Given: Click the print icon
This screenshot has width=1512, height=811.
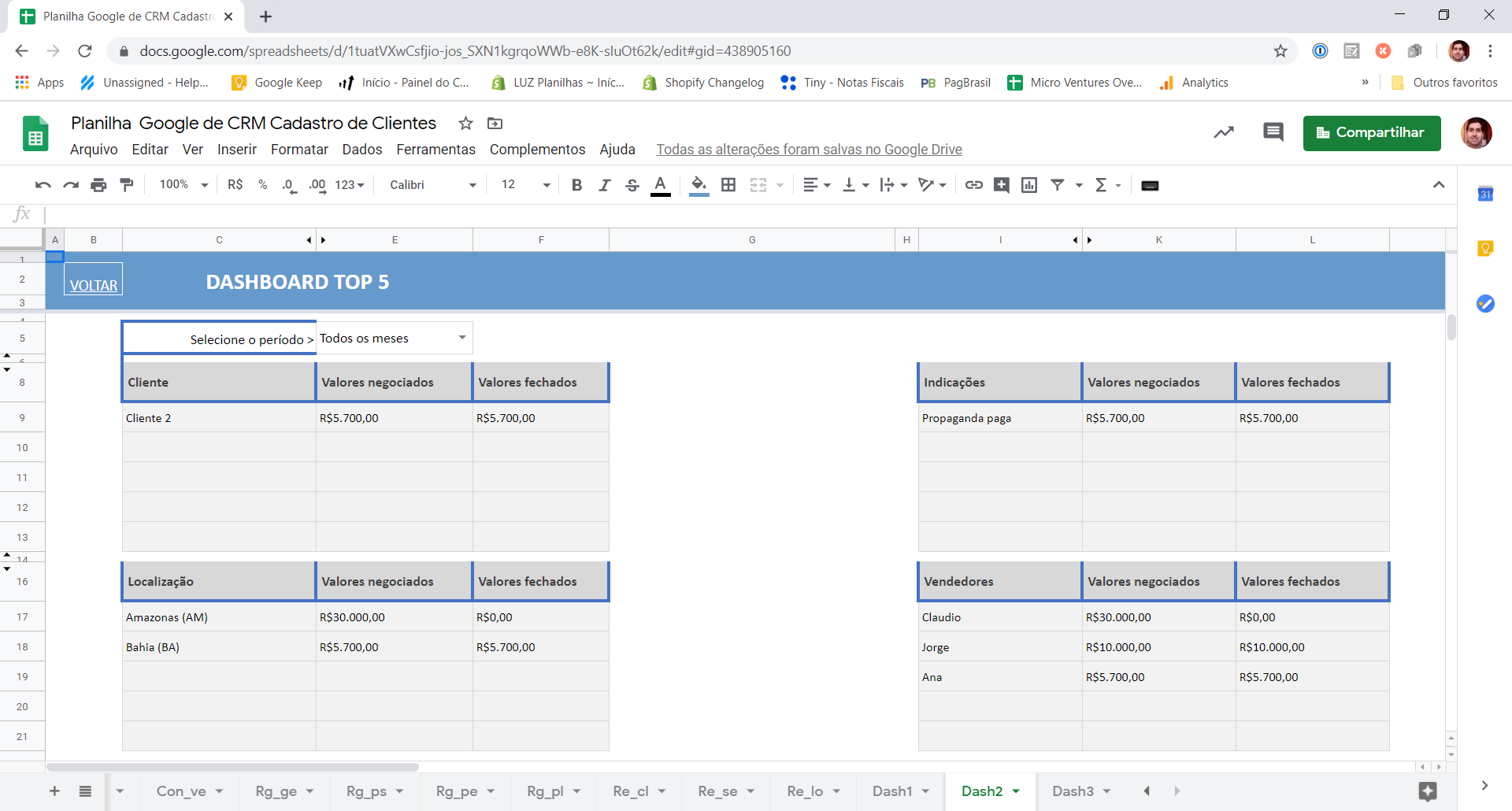Looking at the screenshot, I should tap(98, 185).
